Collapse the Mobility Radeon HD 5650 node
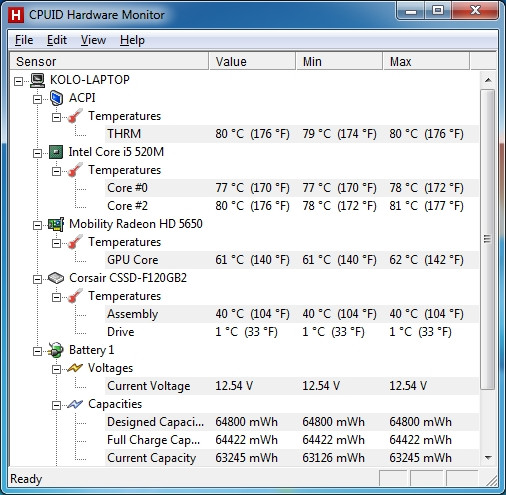506x495 pixels. coord(38,225)
